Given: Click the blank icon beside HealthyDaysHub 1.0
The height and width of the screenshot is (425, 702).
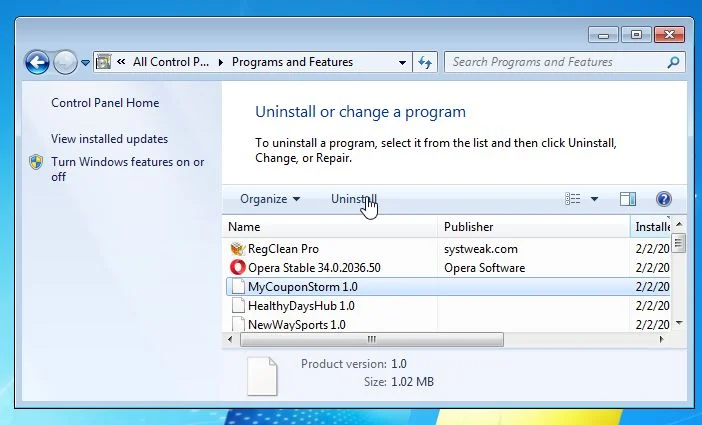Looking at the screenshot, I should pyautogui.click(x=238, y=305).
